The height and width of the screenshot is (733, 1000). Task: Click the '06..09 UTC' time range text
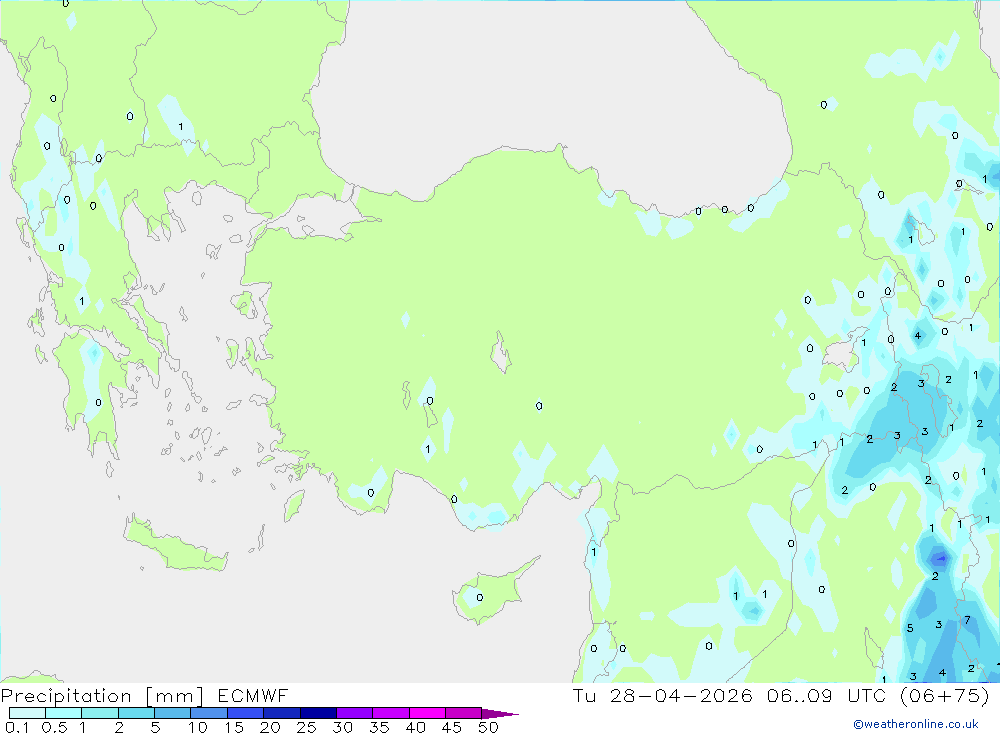point(827,695)
